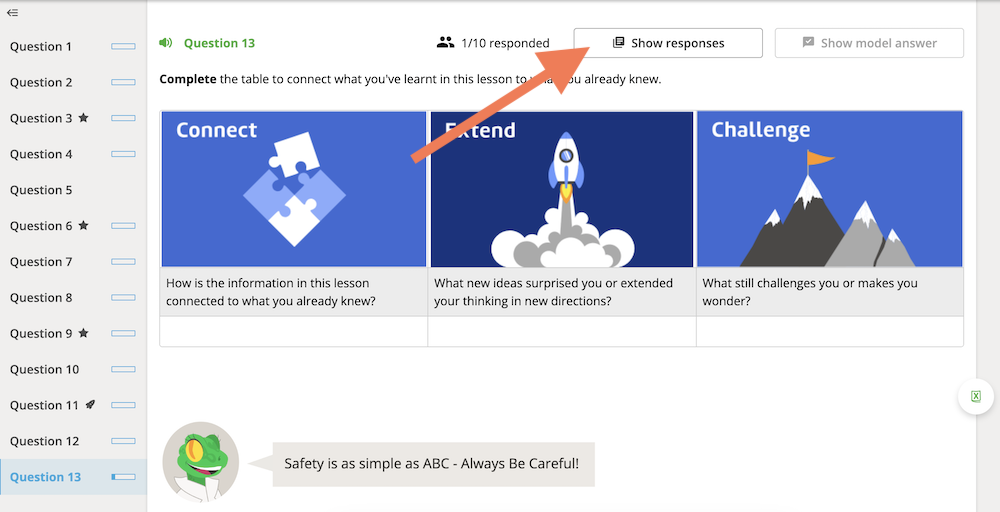Click the star icon beside Question 3
Viewport: 1000px width, 512px height.
click(x=83, y=118)
